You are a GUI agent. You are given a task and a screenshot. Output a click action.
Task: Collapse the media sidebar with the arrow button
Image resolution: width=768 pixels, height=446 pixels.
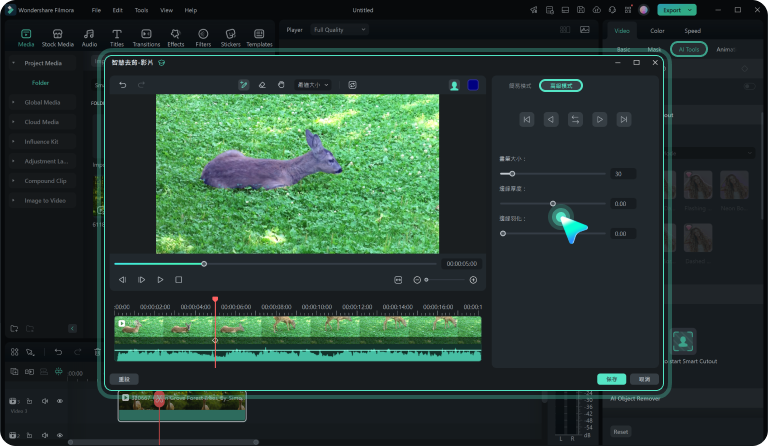click(72, 329)
